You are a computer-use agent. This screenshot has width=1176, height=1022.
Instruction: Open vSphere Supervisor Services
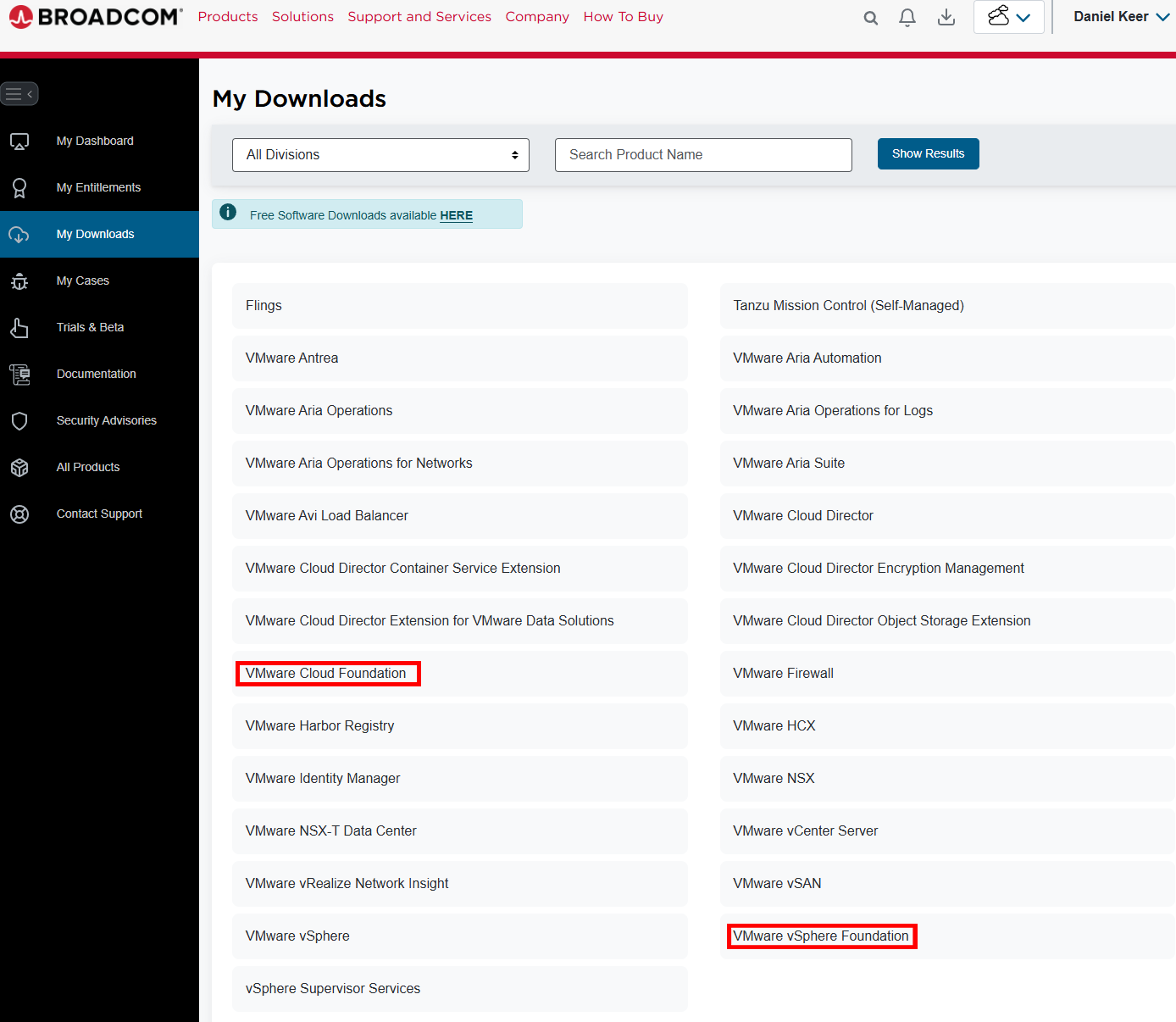click(x=460, y=989)
